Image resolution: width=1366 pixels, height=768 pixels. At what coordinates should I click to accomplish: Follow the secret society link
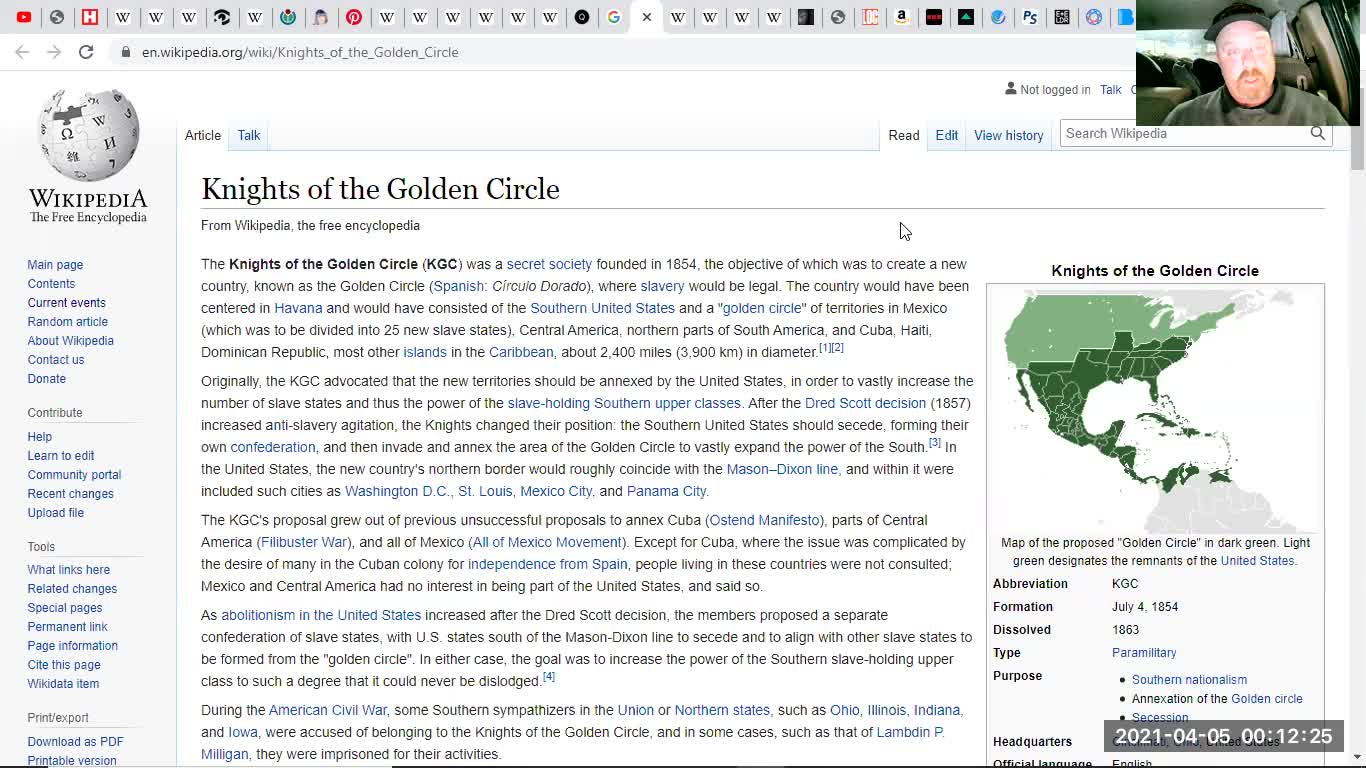click(549, 264)
